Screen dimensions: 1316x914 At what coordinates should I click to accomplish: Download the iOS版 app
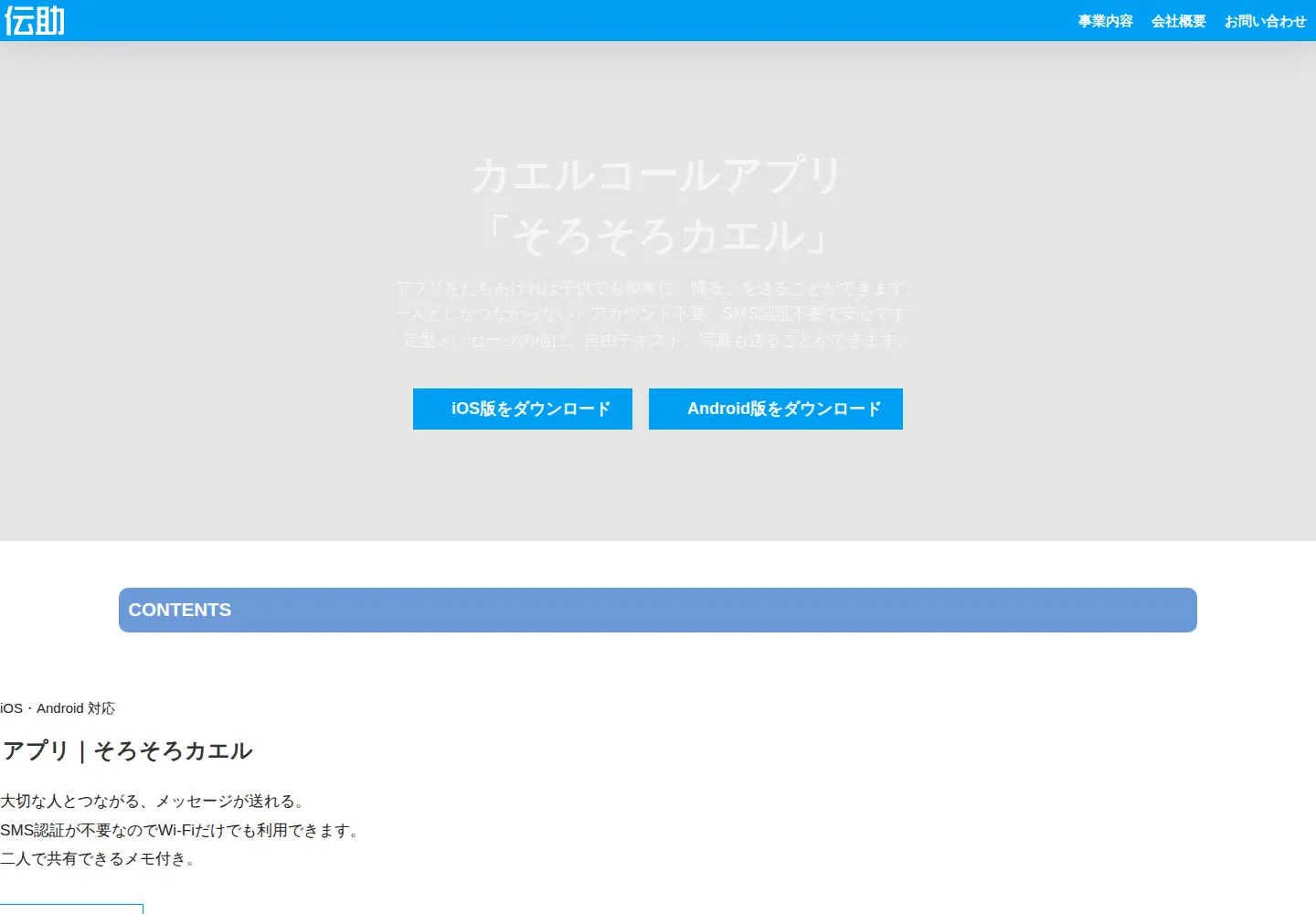(x=523, y=409)
